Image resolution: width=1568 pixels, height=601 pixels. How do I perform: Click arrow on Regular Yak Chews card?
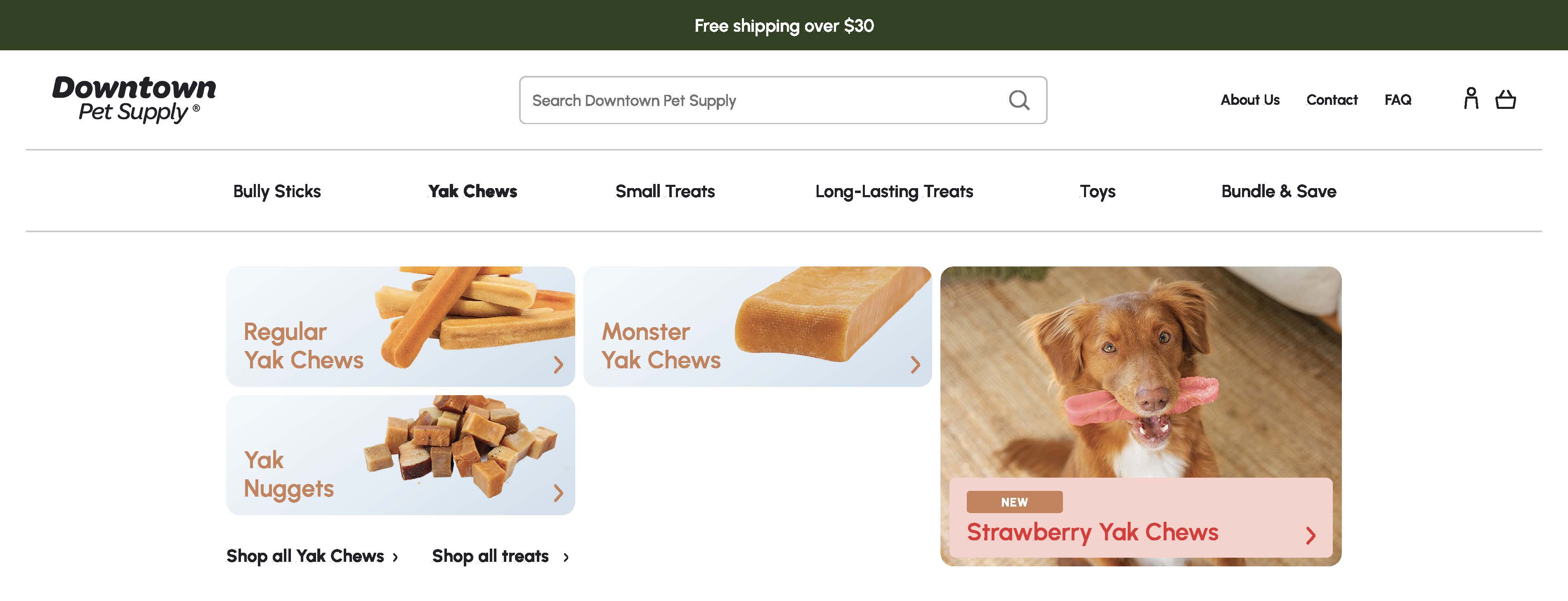tap(558, 364)
